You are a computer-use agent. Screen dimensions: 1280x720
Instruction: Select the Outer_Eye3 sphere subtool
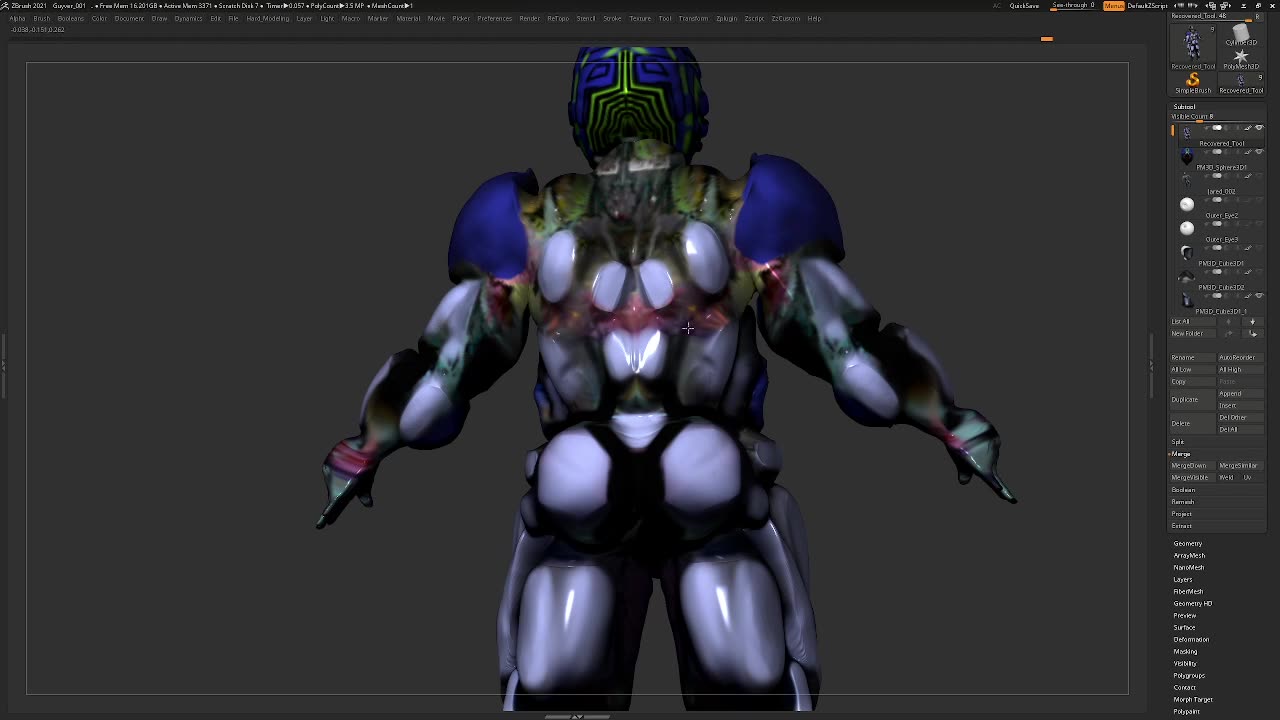1187,228
